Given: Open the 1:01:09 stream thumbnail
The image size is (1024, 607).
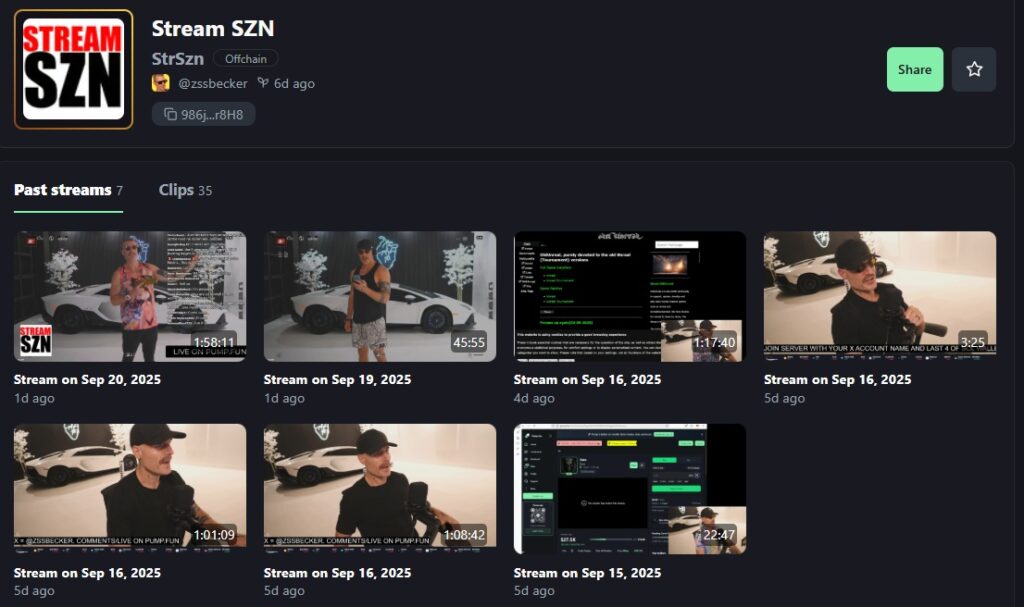Looking at the screenshot, I should [130, 488].
